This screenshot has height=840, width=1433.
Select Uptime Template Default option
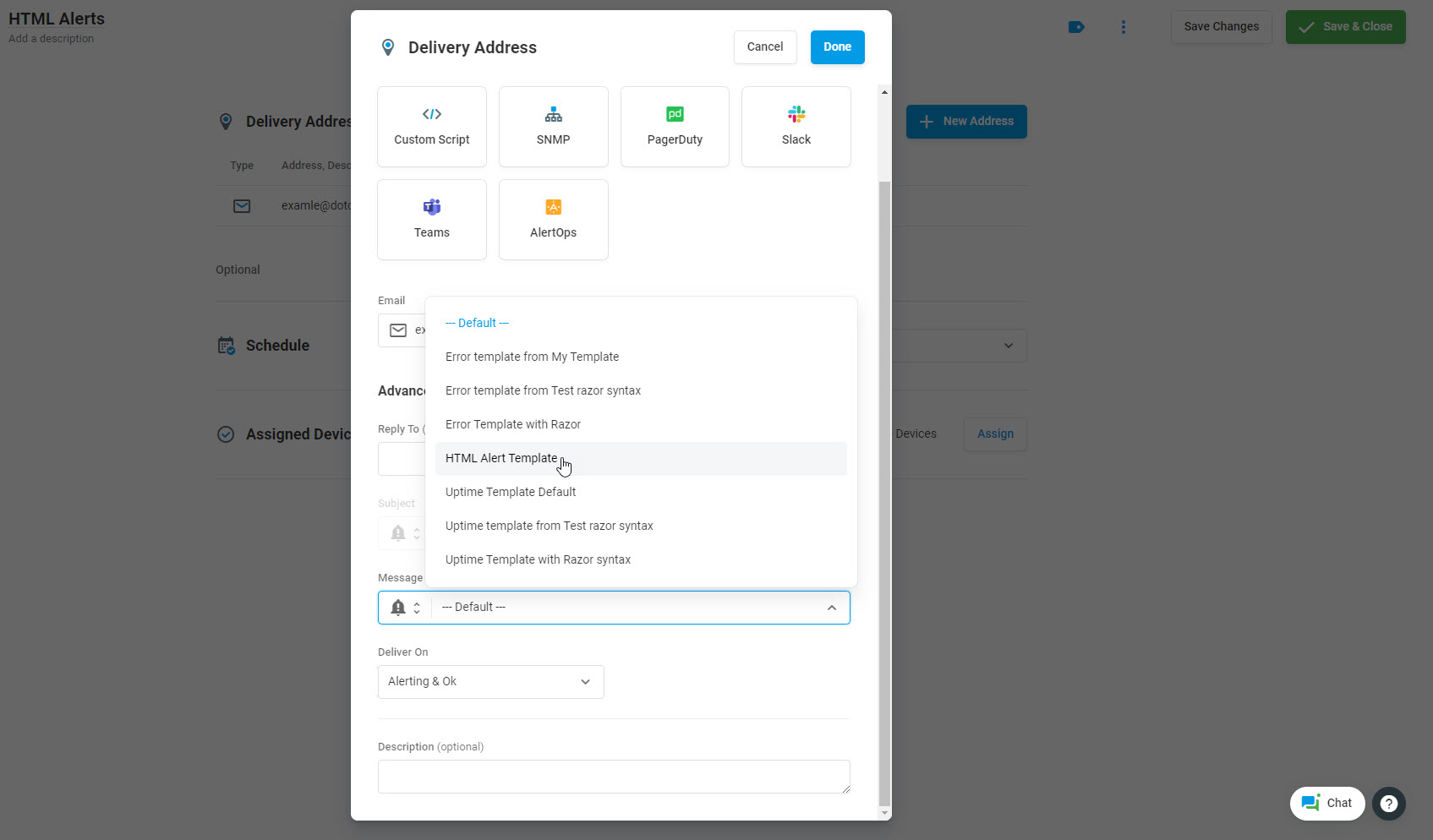[x=511, y=492]
